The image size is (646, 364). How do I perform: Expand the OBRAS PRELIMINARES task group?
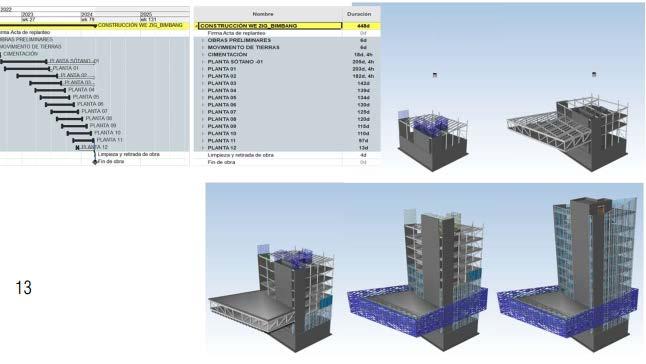203,40
